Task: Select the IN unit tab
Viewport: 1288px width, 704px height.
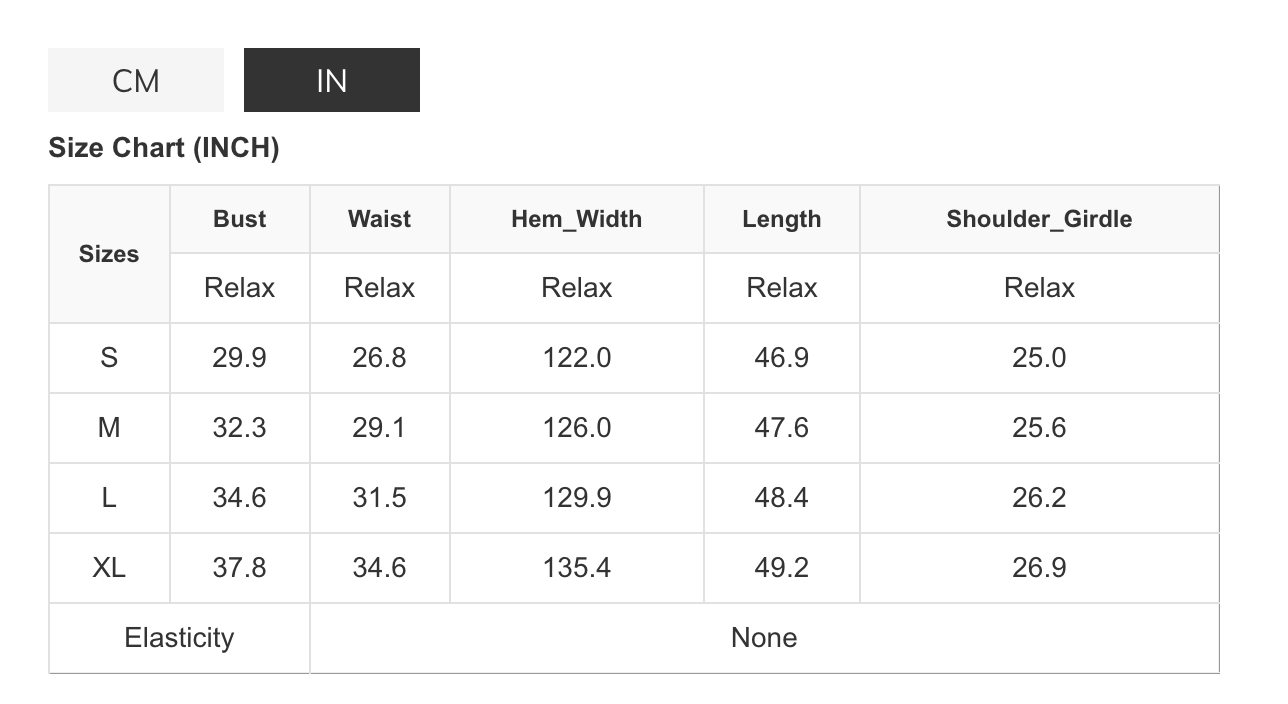Action: (331, 80)
